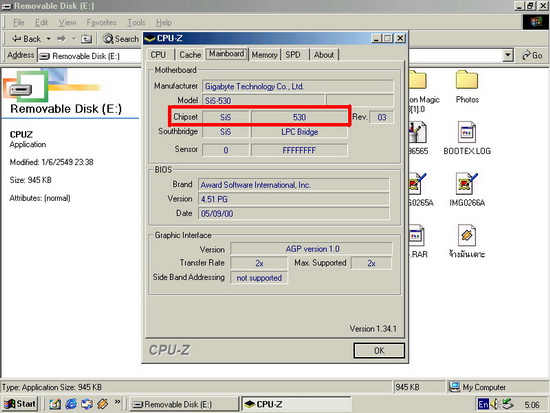Click the Back arrow in Explorer toolbar
550x413 pixels.
26,39
